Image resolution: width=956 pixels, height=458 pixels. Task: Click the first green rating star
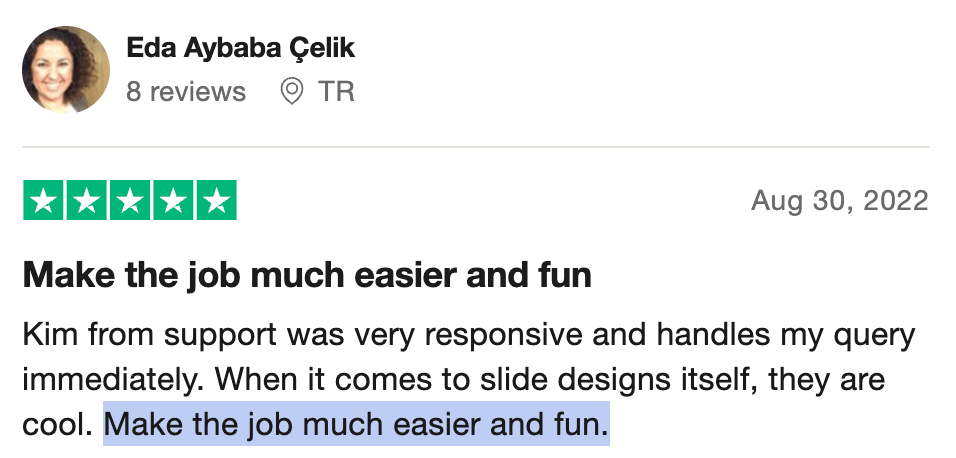pos(43,200)
